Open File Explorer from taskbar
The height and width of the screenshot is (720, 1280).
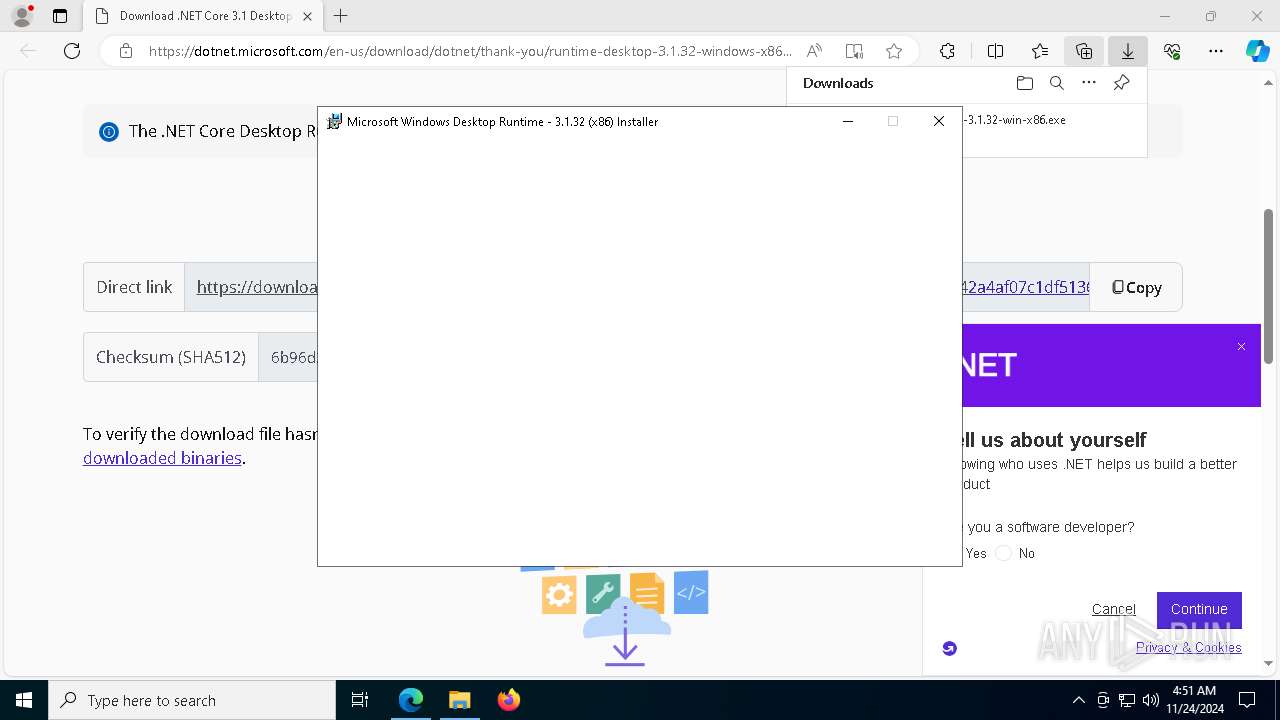pyautogui.click(x=459, y=700)
